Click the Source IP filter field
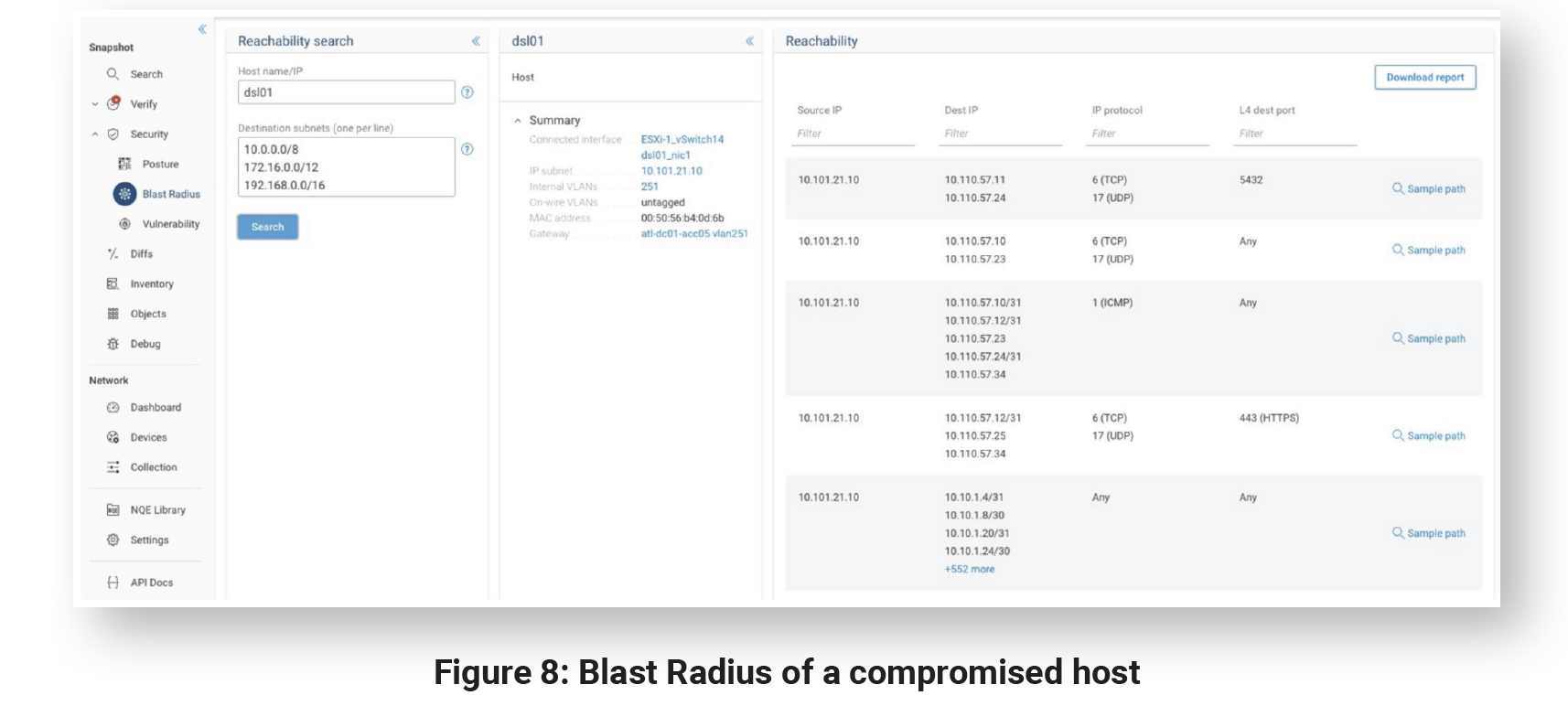The height and width of the screenshot is (706, 1568). coord(854,134)
